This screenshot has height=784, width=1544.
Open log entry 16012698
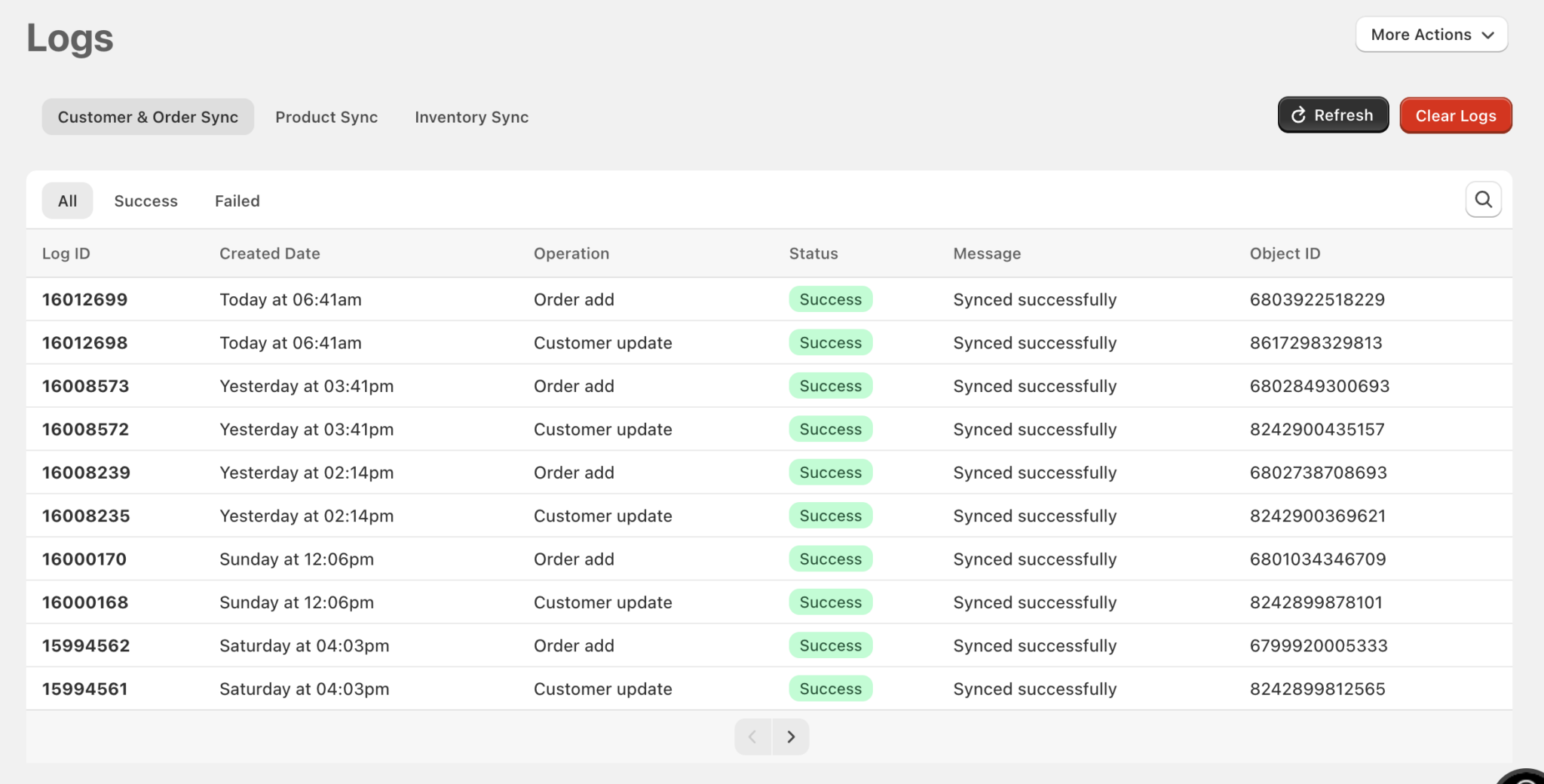84,342
